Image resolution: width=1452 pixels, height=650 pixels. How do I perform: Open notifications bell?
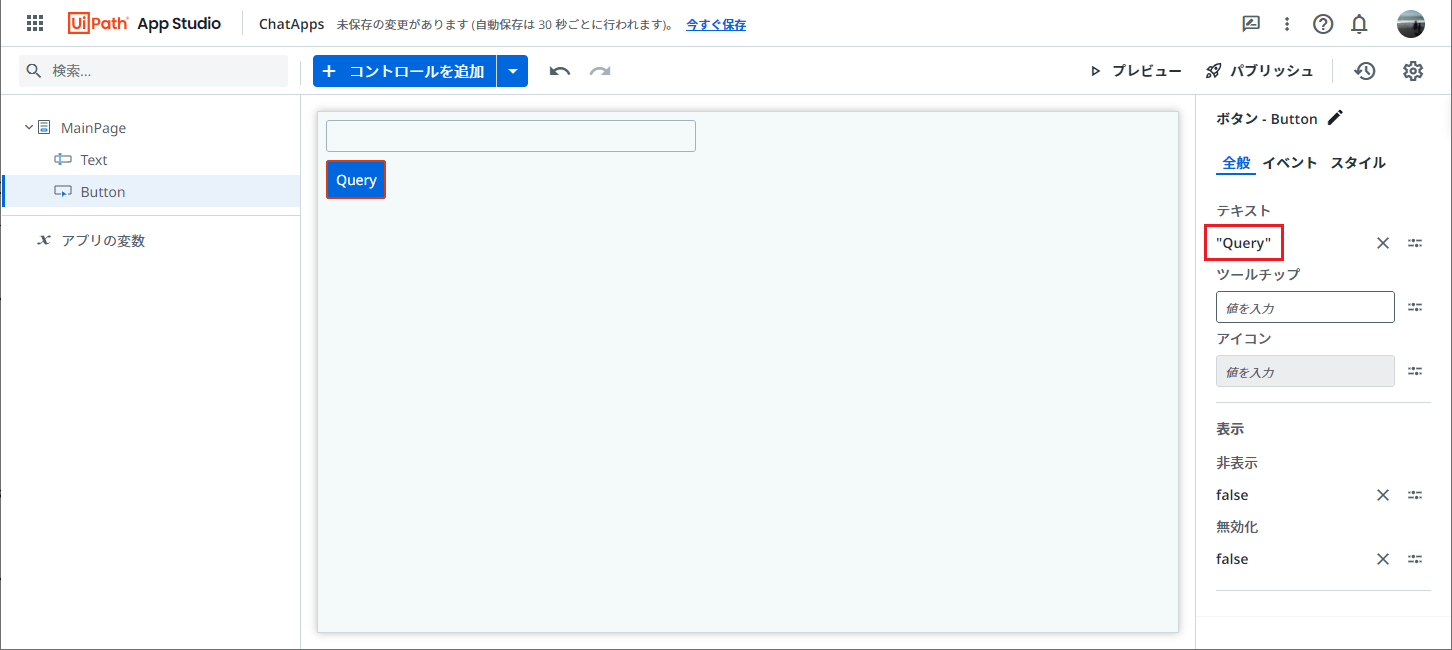tap(1359, 24)
